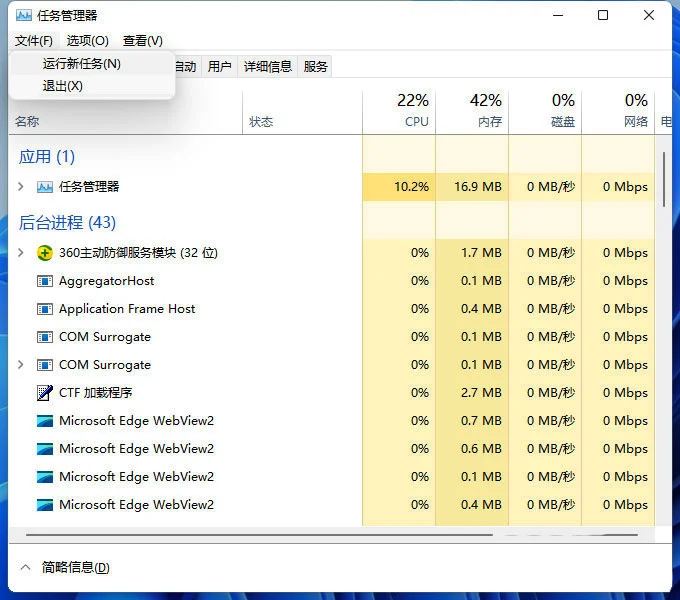Click the 简略信息(D) button
The image size is (680, 600).
click(x=75, y=567)
